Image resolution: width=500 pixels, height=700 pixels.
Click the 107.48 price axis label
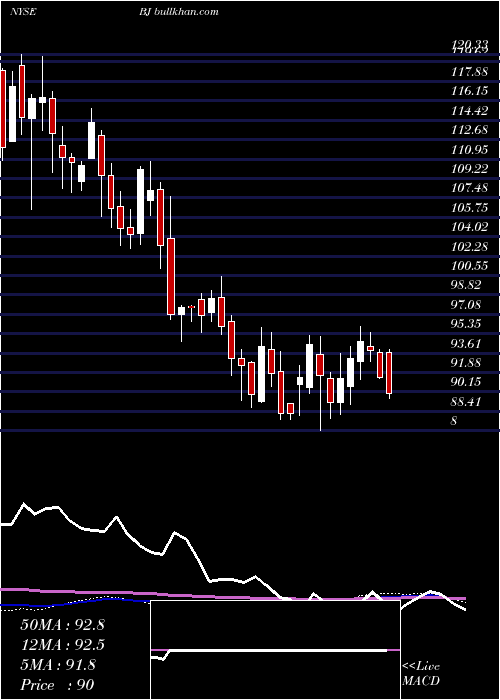tap(469, 188)
